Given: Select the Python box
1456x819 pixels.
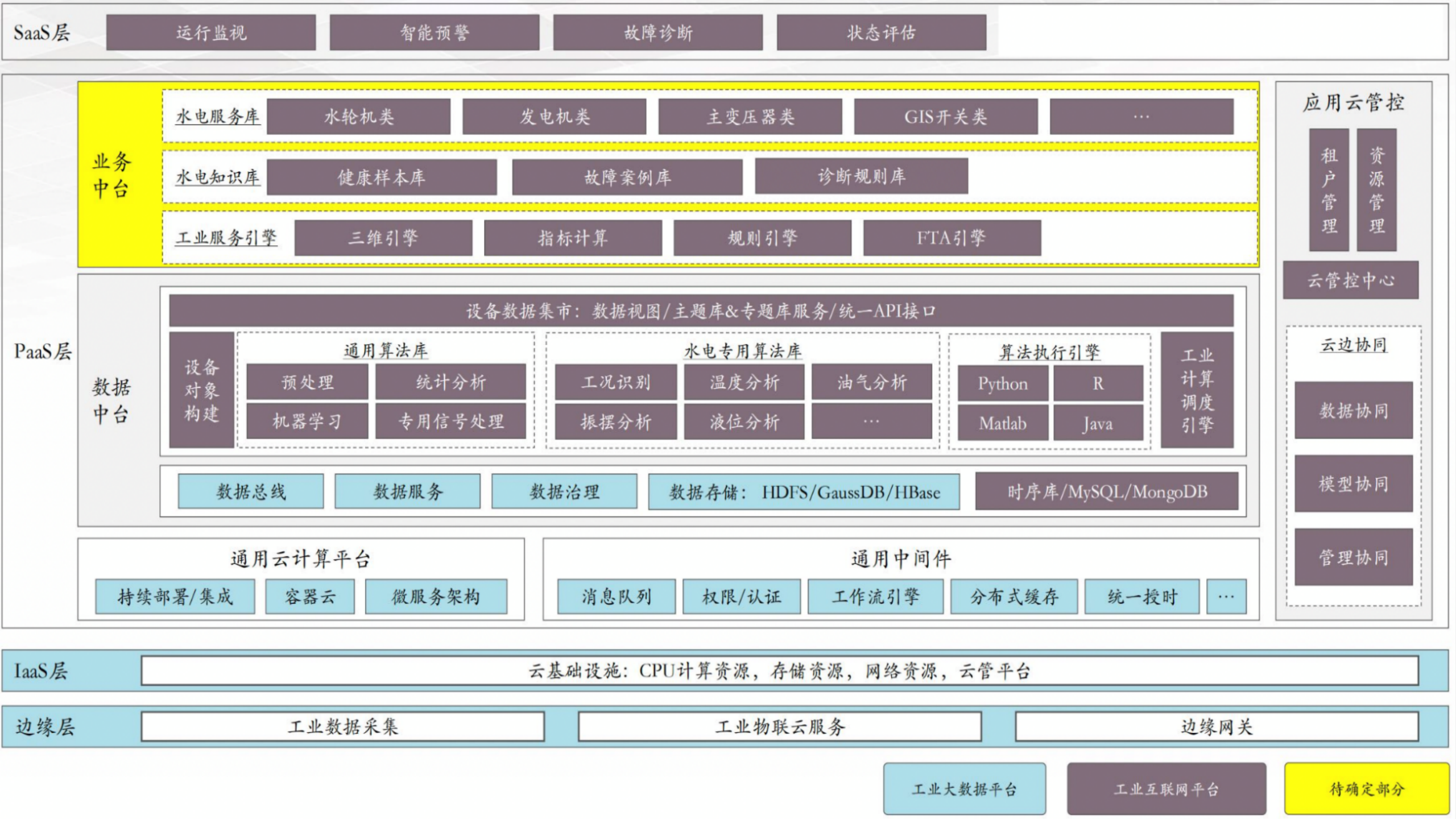Looking at the screenshot, I should pos(1003,383).
